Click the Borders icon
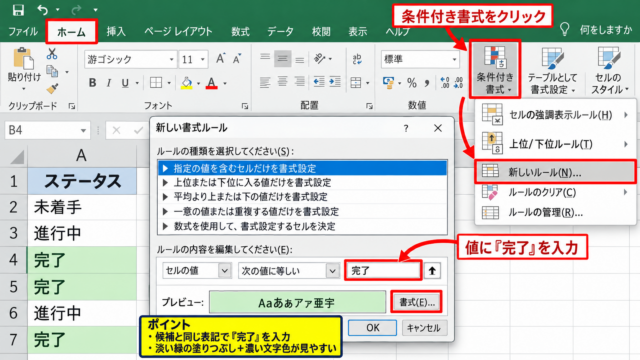This screenshot has width=640, height=360. [156, 83]
